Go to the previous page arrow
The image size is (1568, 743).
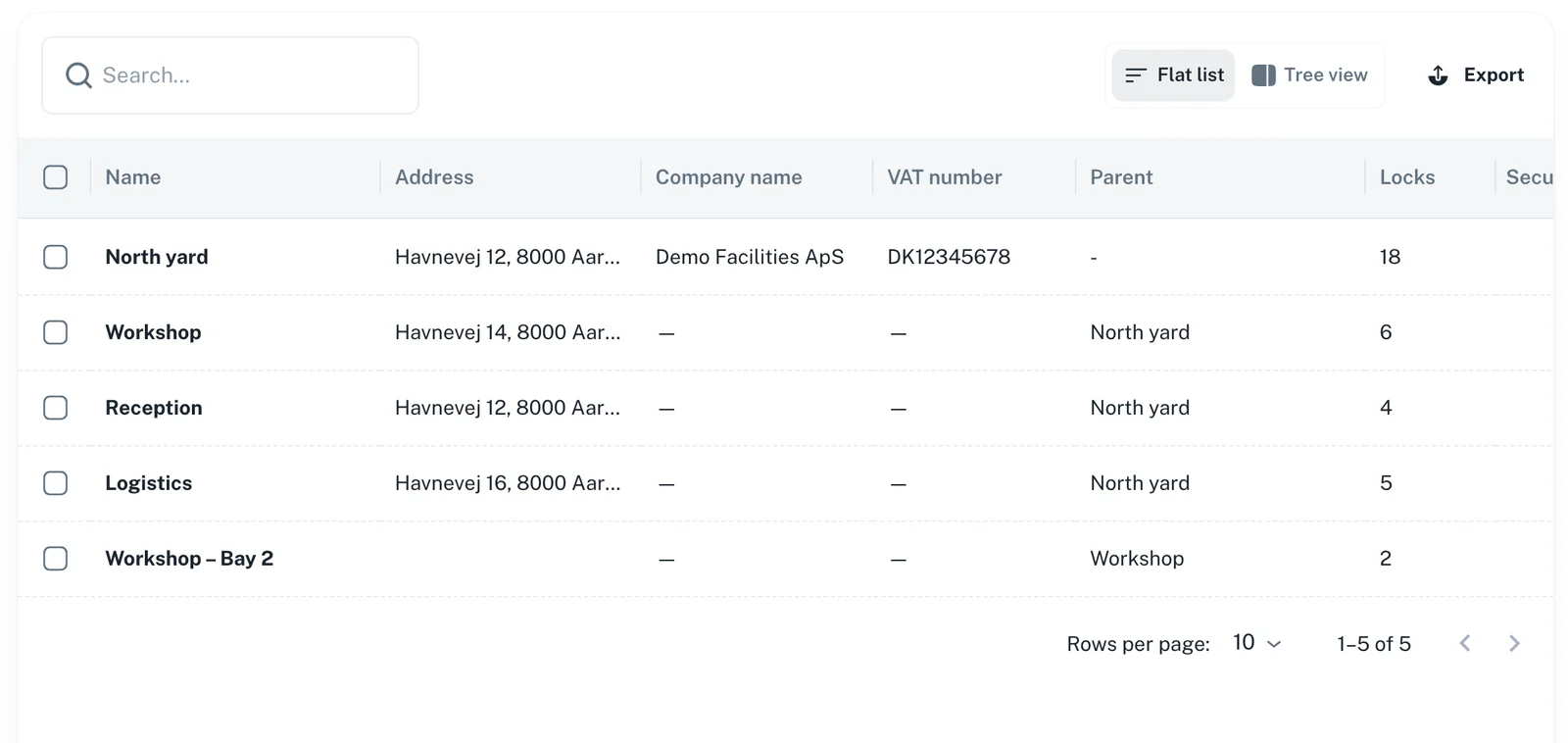[1465, 643]
